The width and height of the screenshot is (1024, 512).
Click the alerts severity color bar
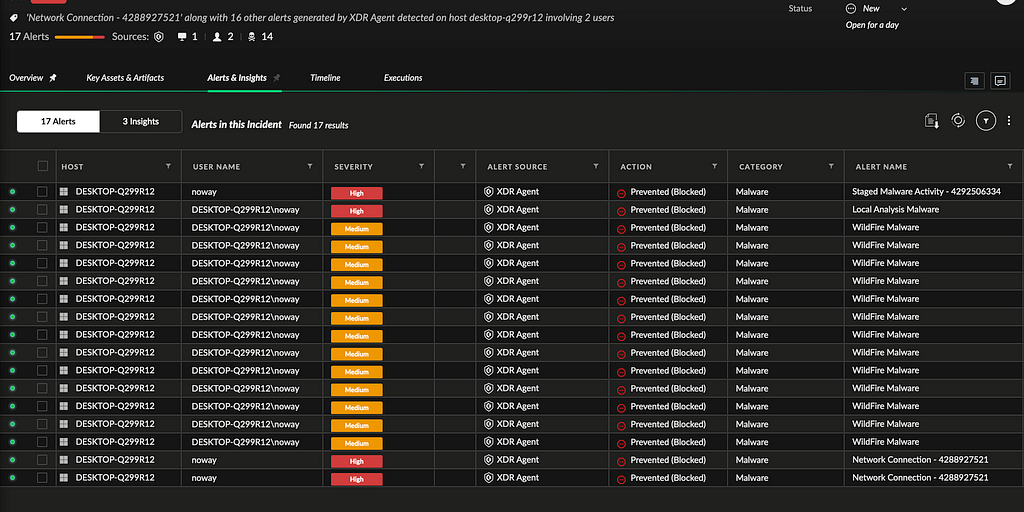pos(80,37)
